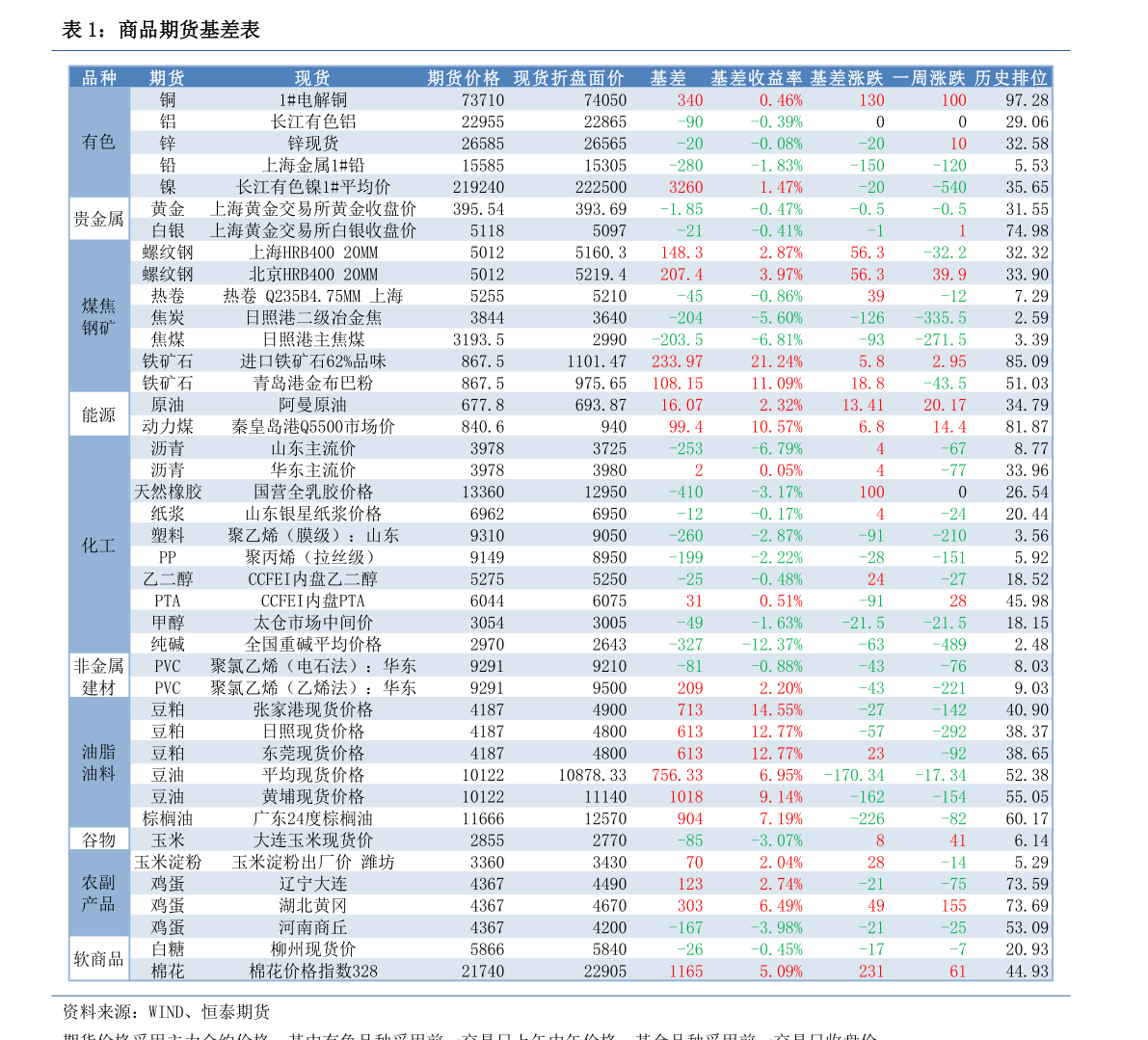
Task: Select the 历史排位 column header
Action: click(1010, 78)
